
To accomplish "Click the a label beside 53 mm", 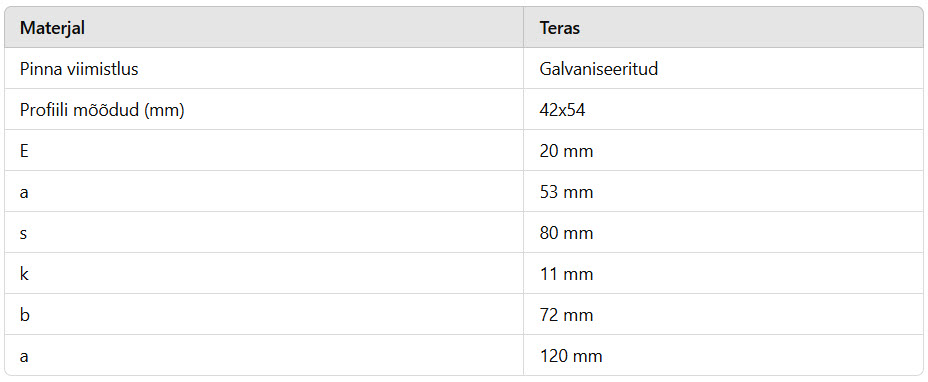I will [x=24, y=193].
